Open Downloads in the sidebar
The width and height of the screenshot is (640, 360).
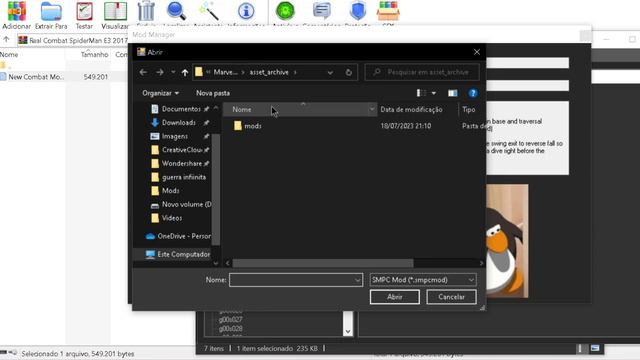click(x=180, y=122)
